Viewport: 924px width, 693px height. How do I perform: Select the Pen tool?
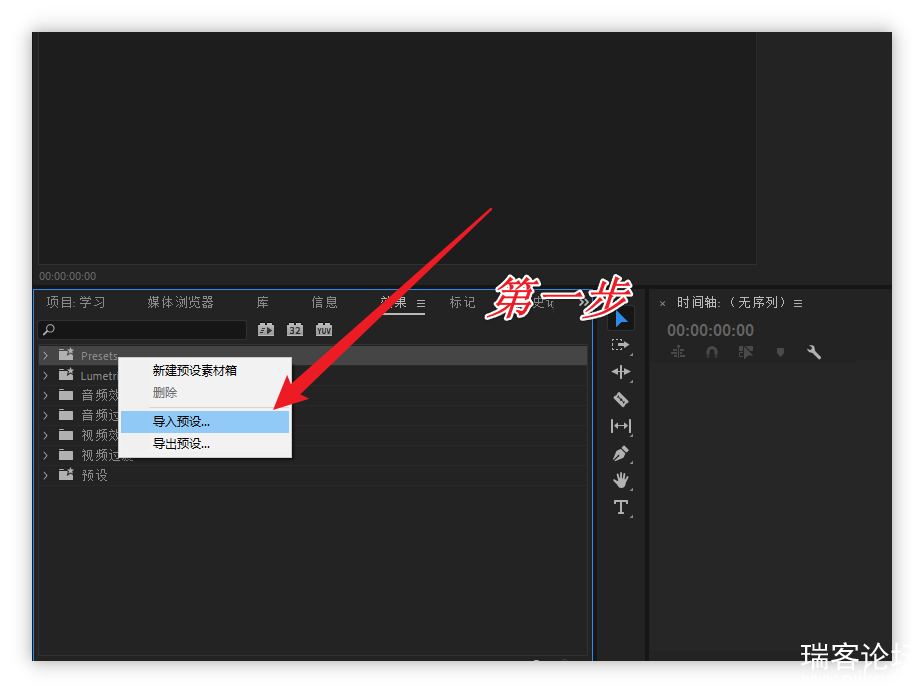coord(621,454)
